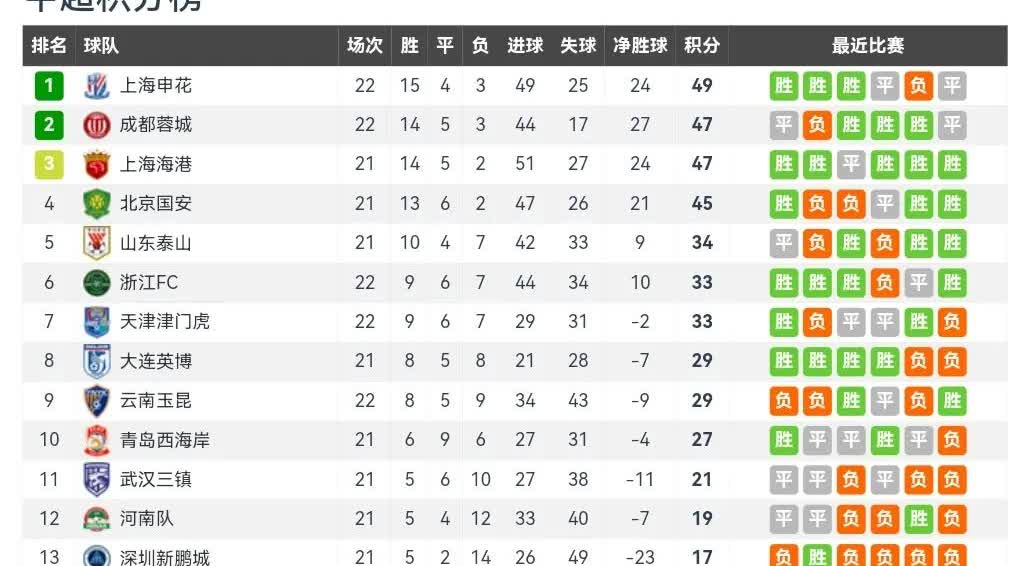
Task: Open 河南队 team name link
Action: [x=146, y=518]
